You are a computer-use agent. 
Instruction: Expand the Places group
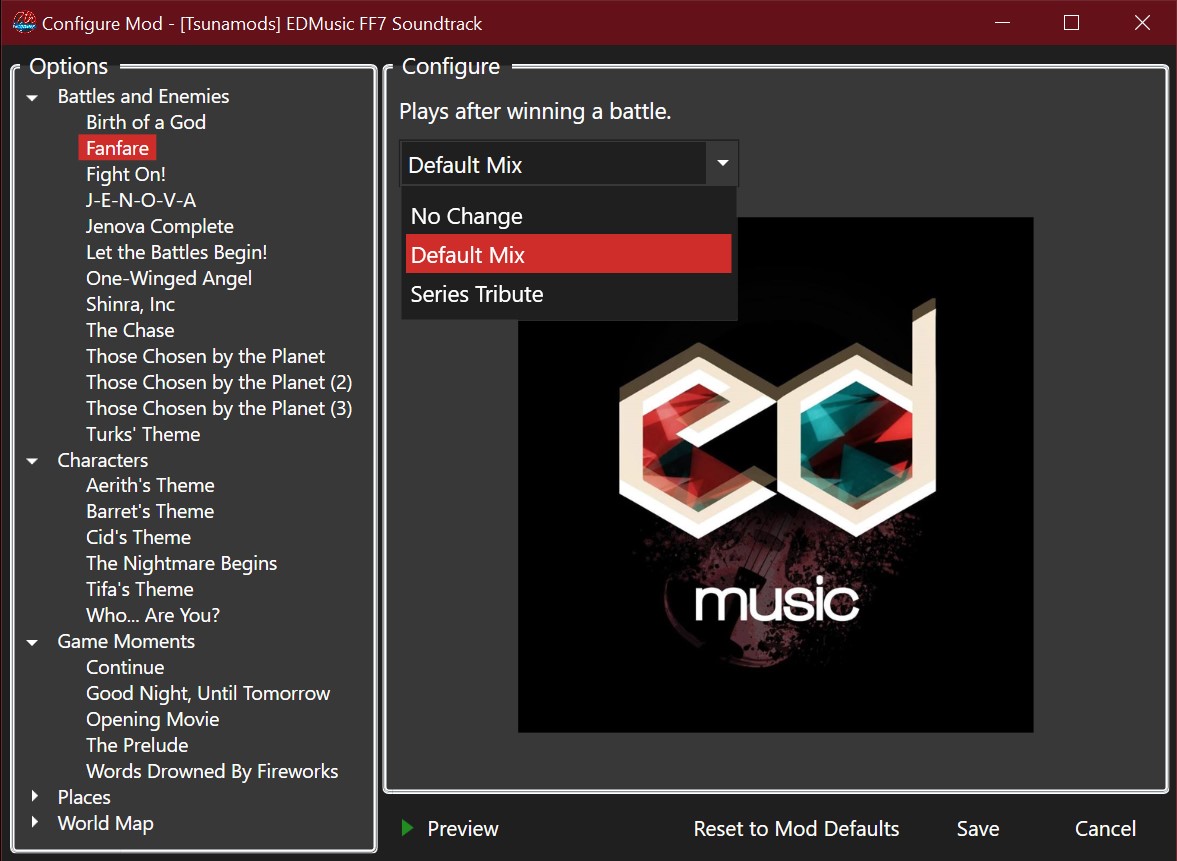35,796
